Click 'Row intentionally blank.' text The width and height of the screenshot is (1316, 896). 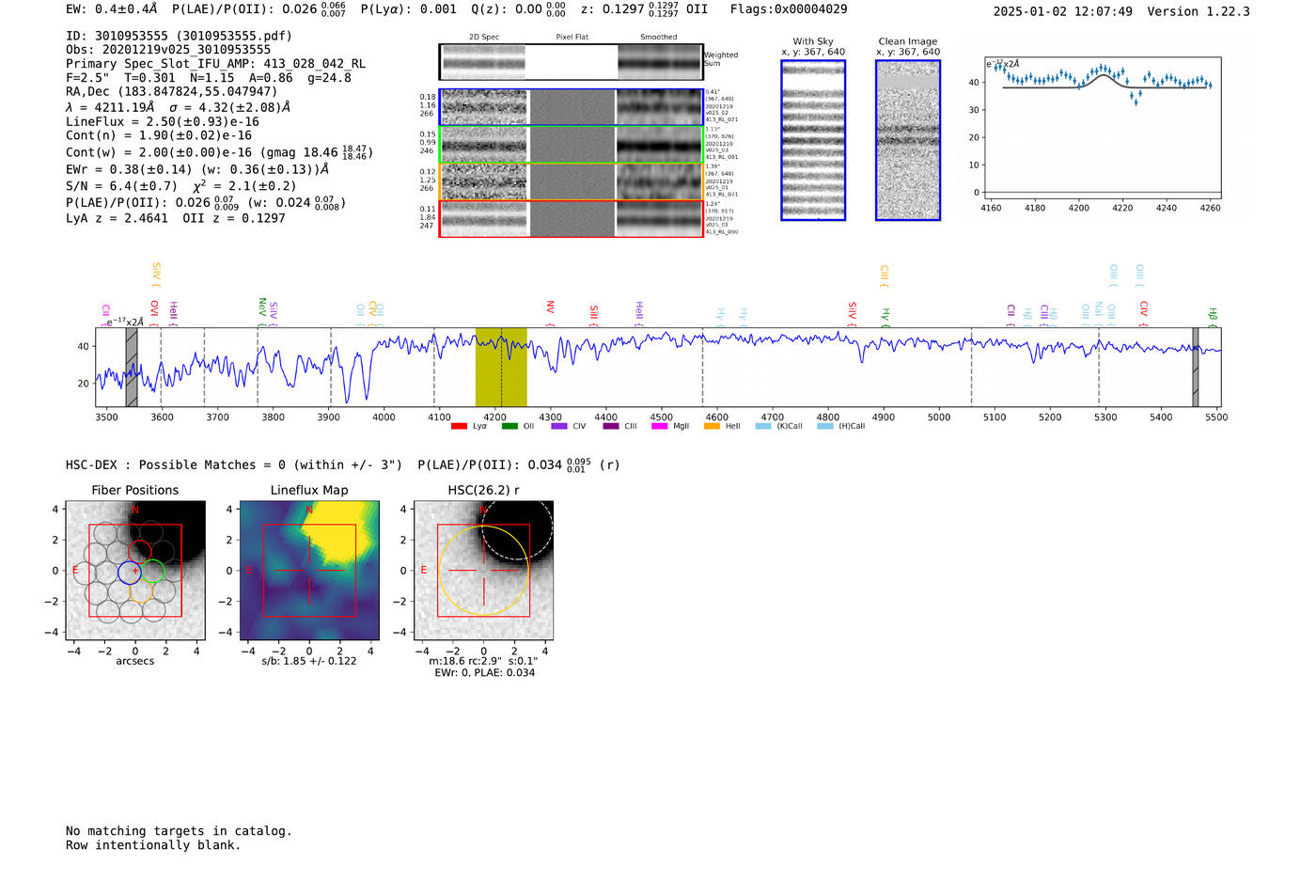(x=153, y=845)
